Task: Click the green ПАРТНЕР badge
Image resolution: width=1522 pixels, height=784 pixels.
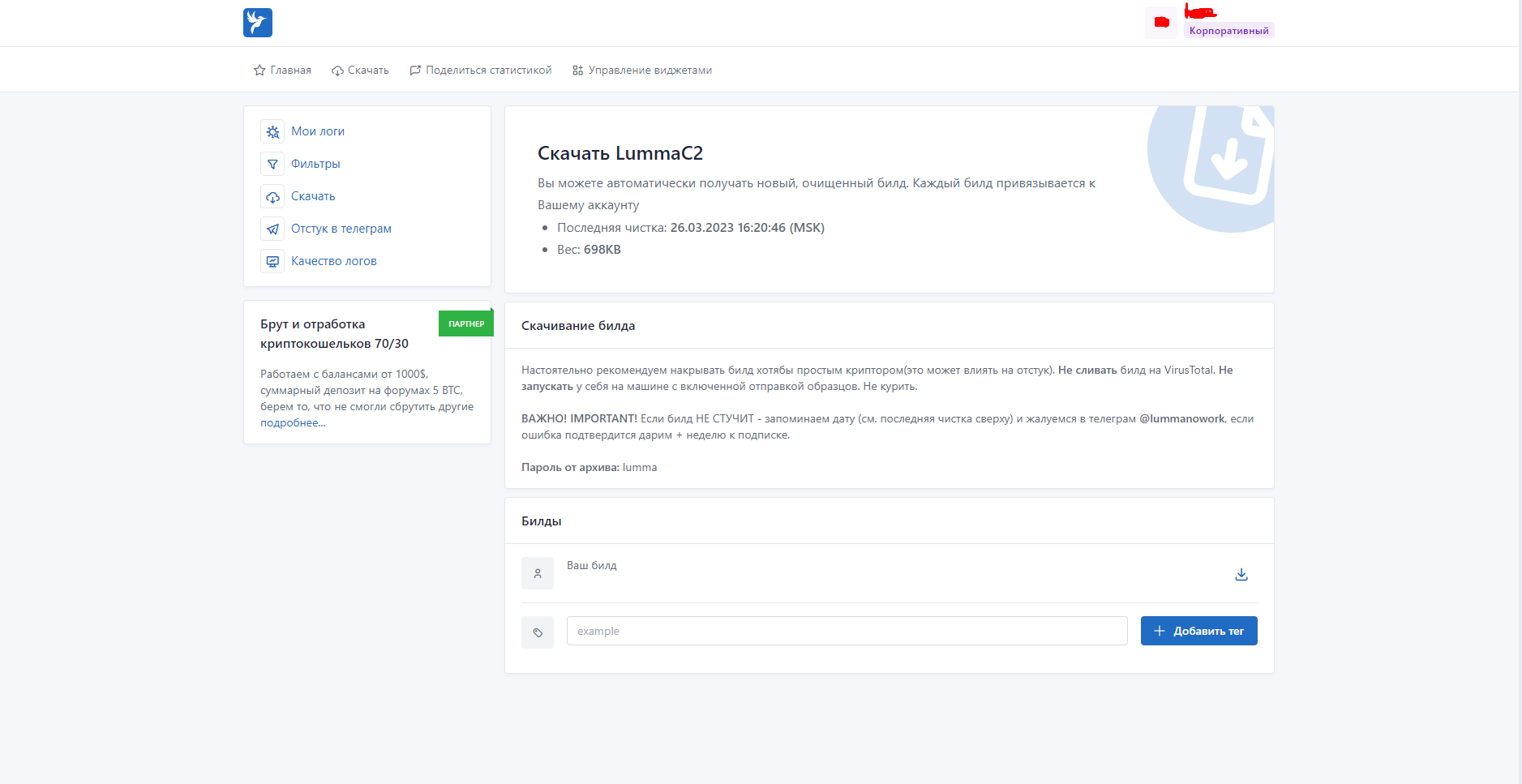Action: [466, 323]
